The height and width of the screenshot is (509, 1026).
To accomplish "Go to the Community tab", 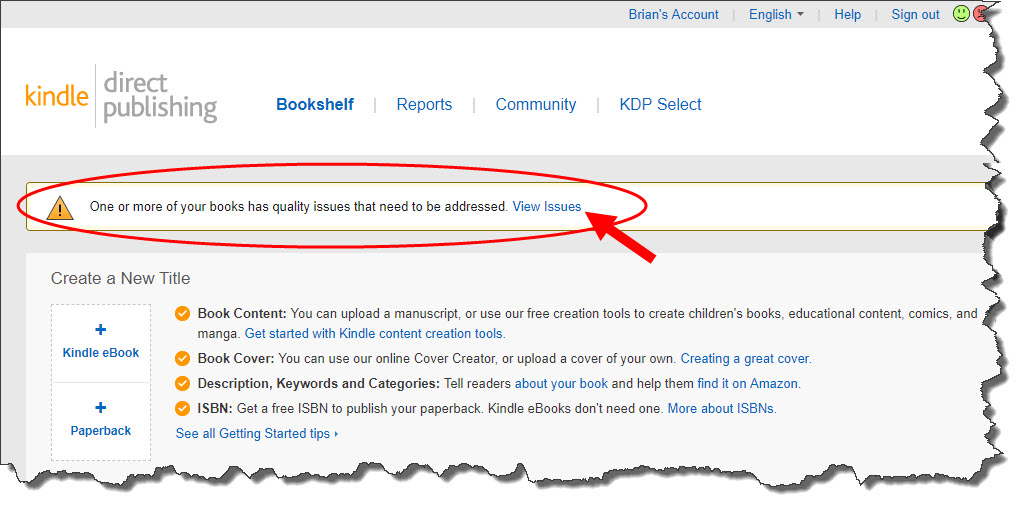I will 536,105.
